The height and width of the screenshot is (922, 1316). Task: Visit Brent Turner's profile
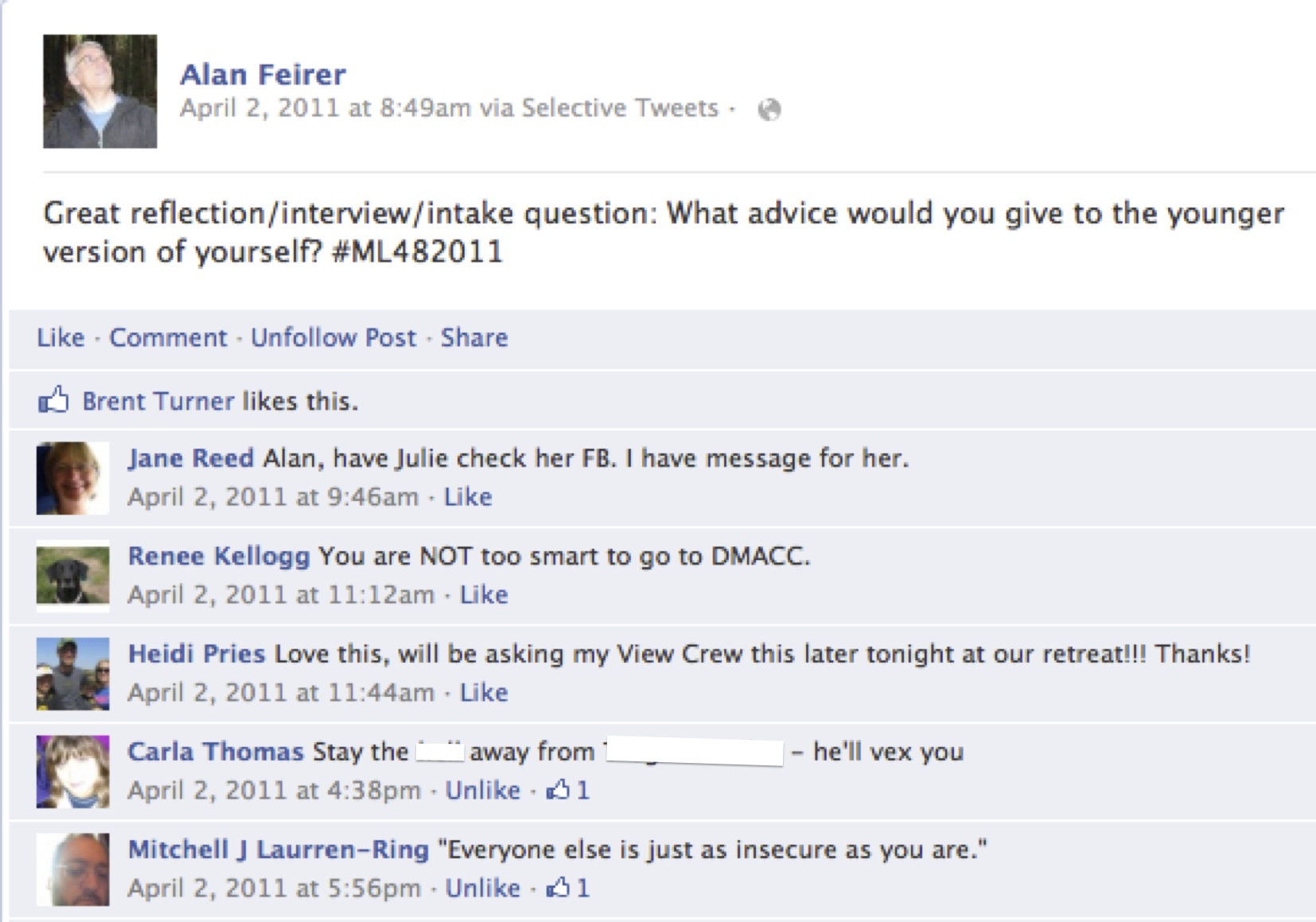click(x=158, y=401)
